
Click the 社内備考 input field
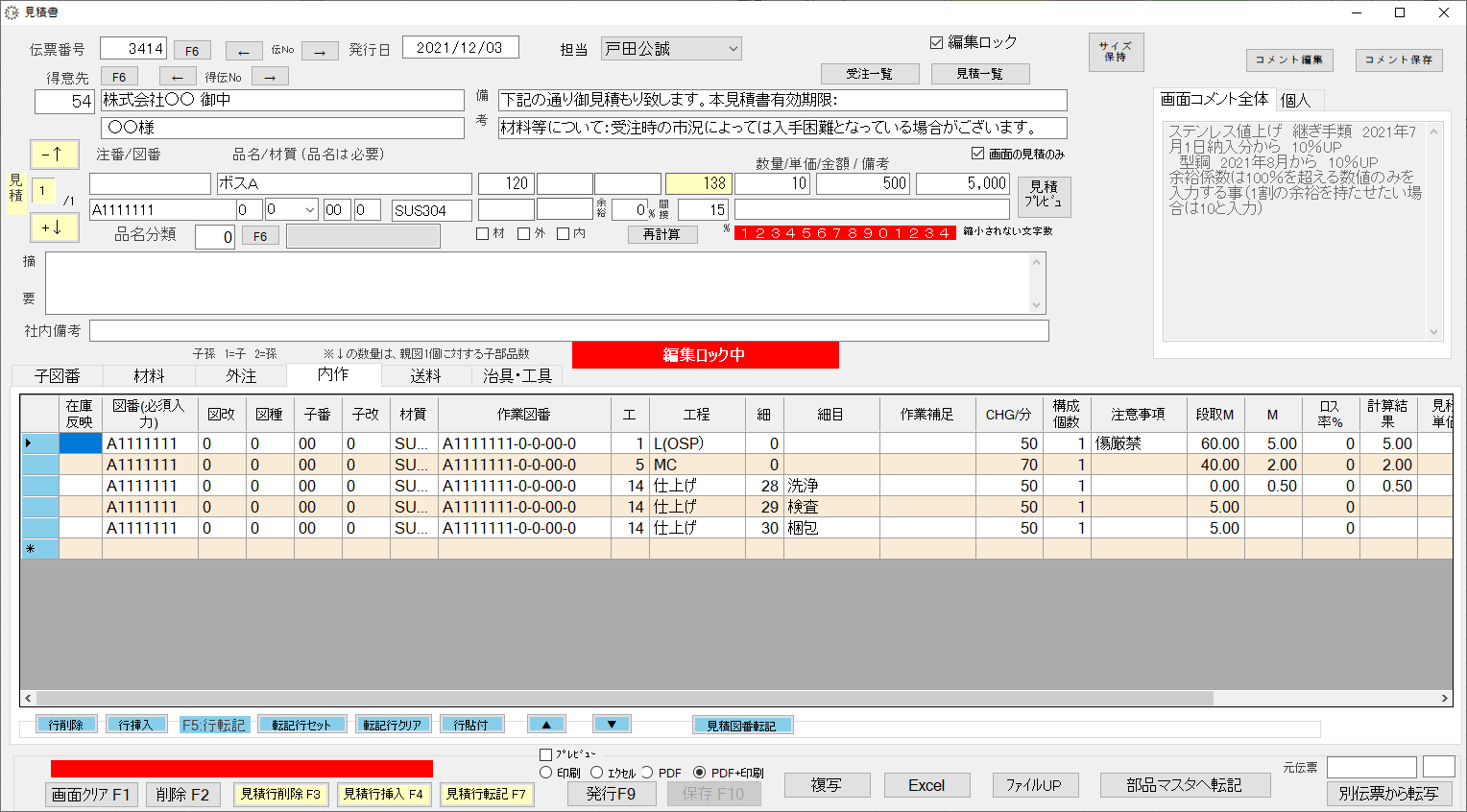pos(568,331)
